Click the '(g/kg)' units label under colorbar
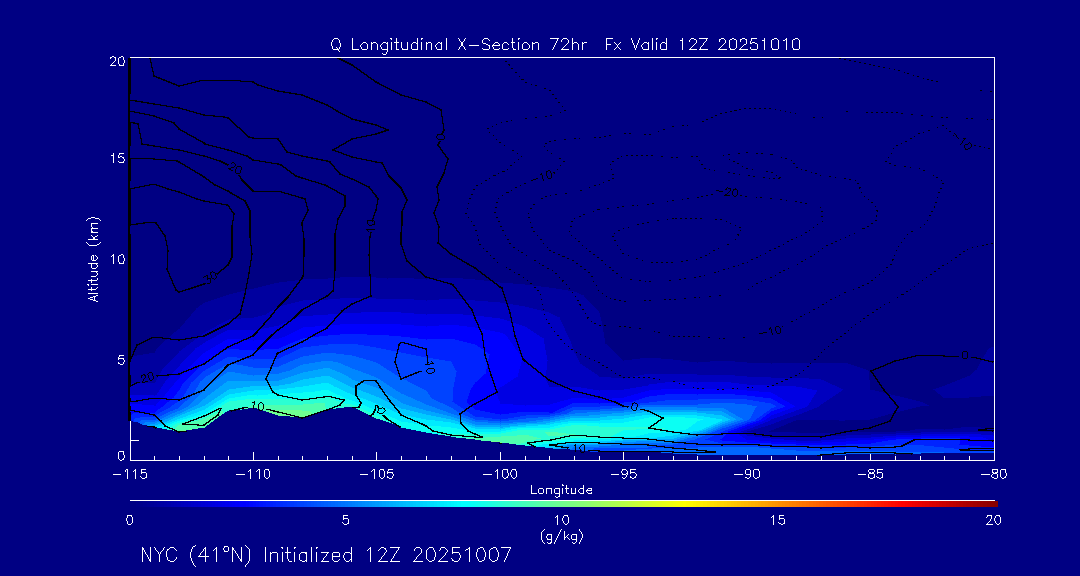The image size is (1080, 576). (561, 536)
